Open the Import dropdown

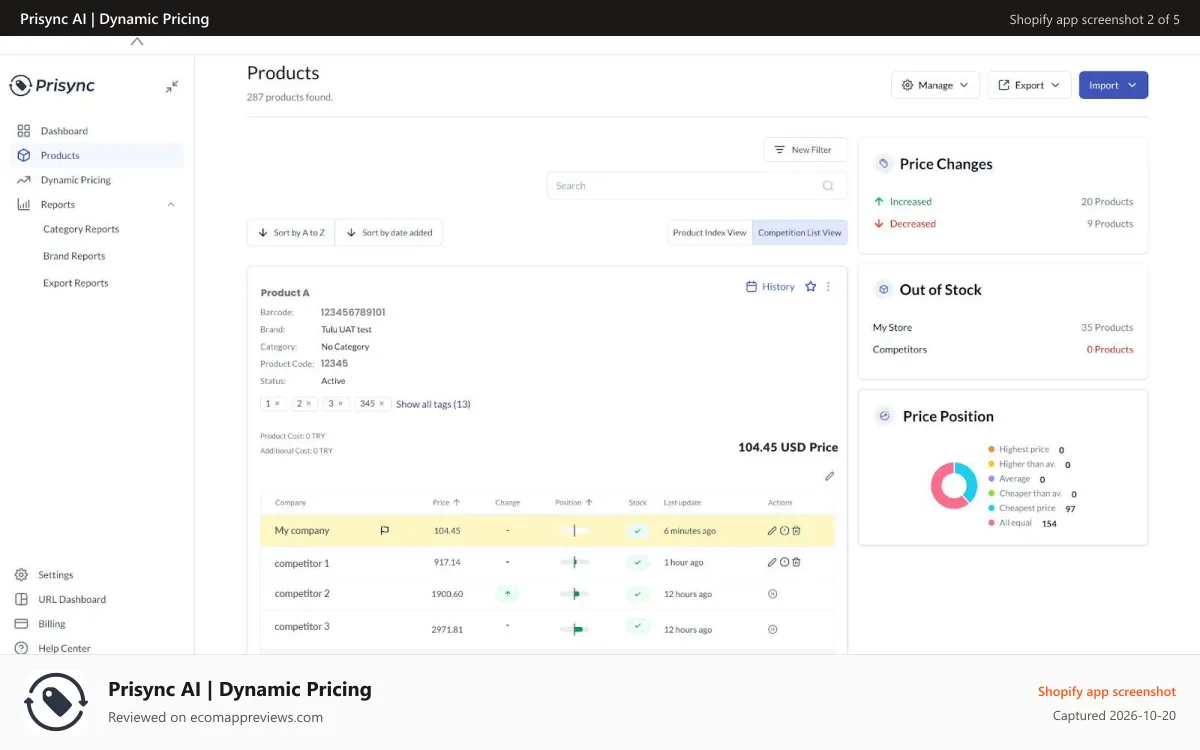pos(1113,85)
